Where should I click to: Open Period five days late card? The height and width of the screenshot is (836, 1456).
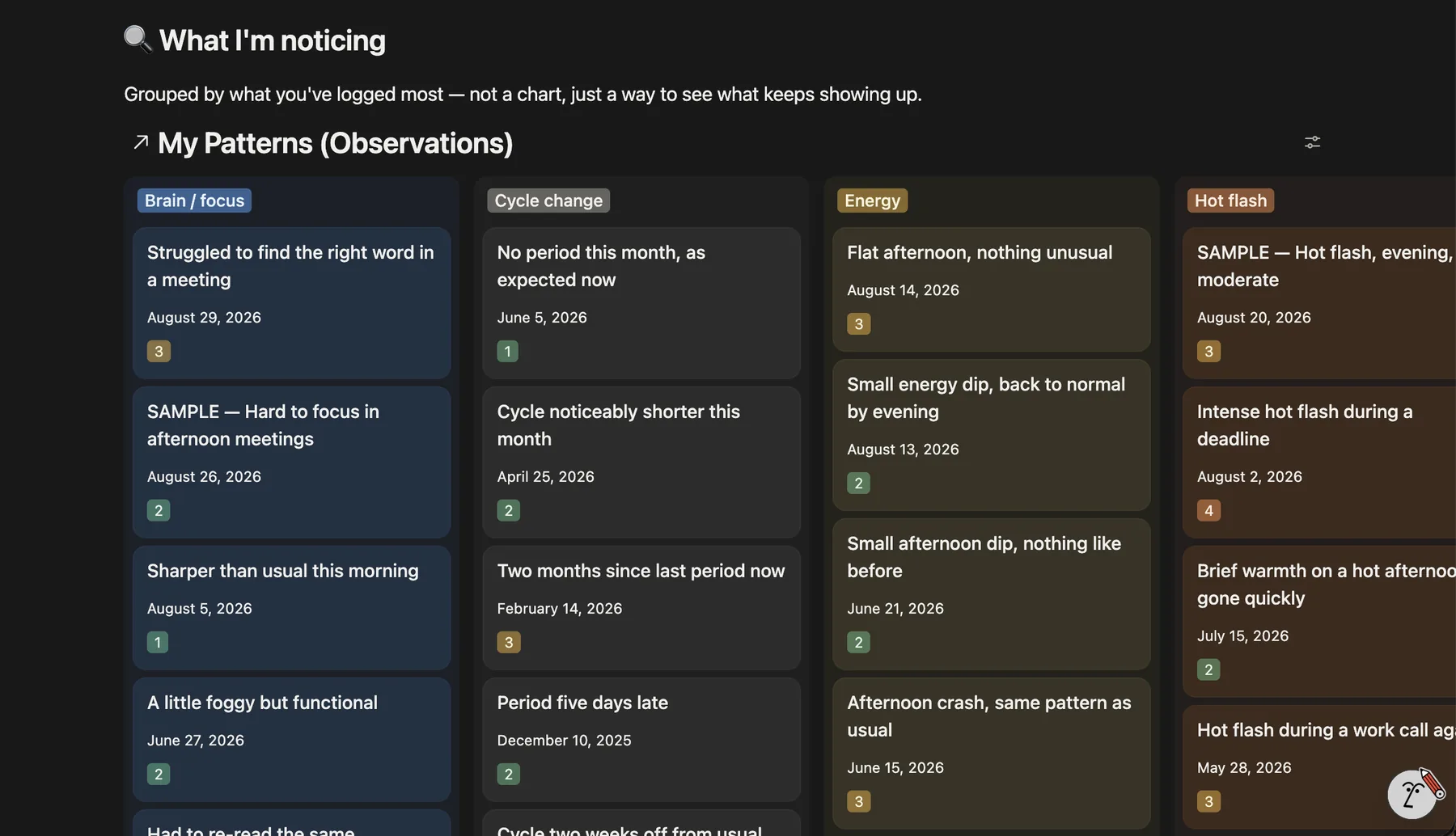[x=641, y=740]
